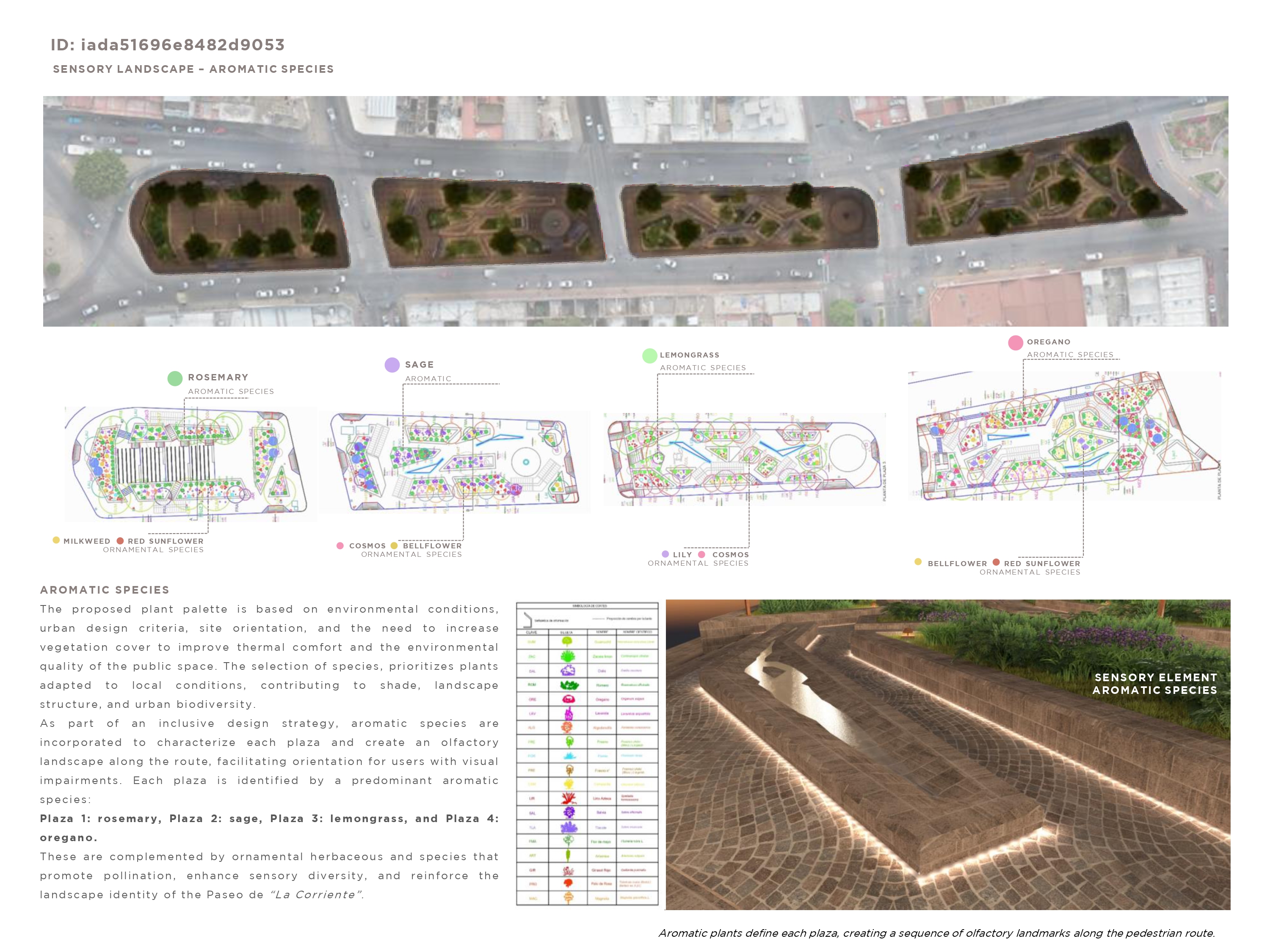The height and width of the screenshot is (952, 1270).
Task: Click the ID iada51696e8482d9053 title
Action: click(167, 45)
